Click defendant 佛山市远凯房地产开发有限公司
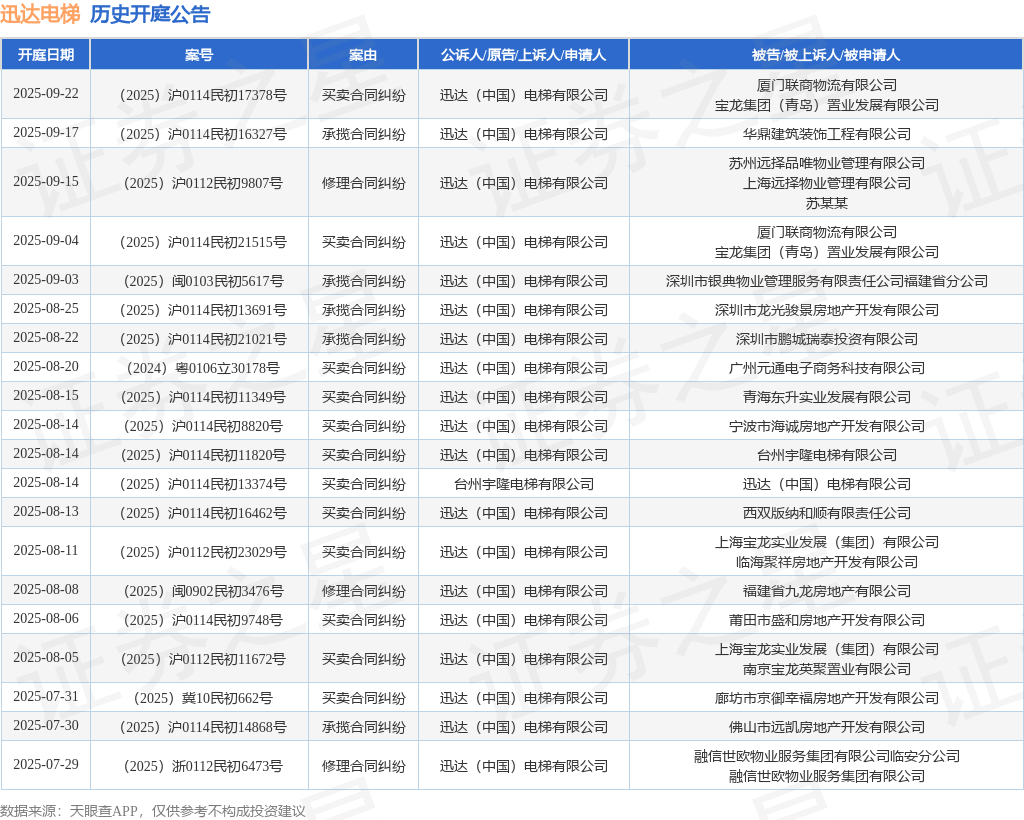The width and height of the screenshot is (1024, 820). (827, 727)
